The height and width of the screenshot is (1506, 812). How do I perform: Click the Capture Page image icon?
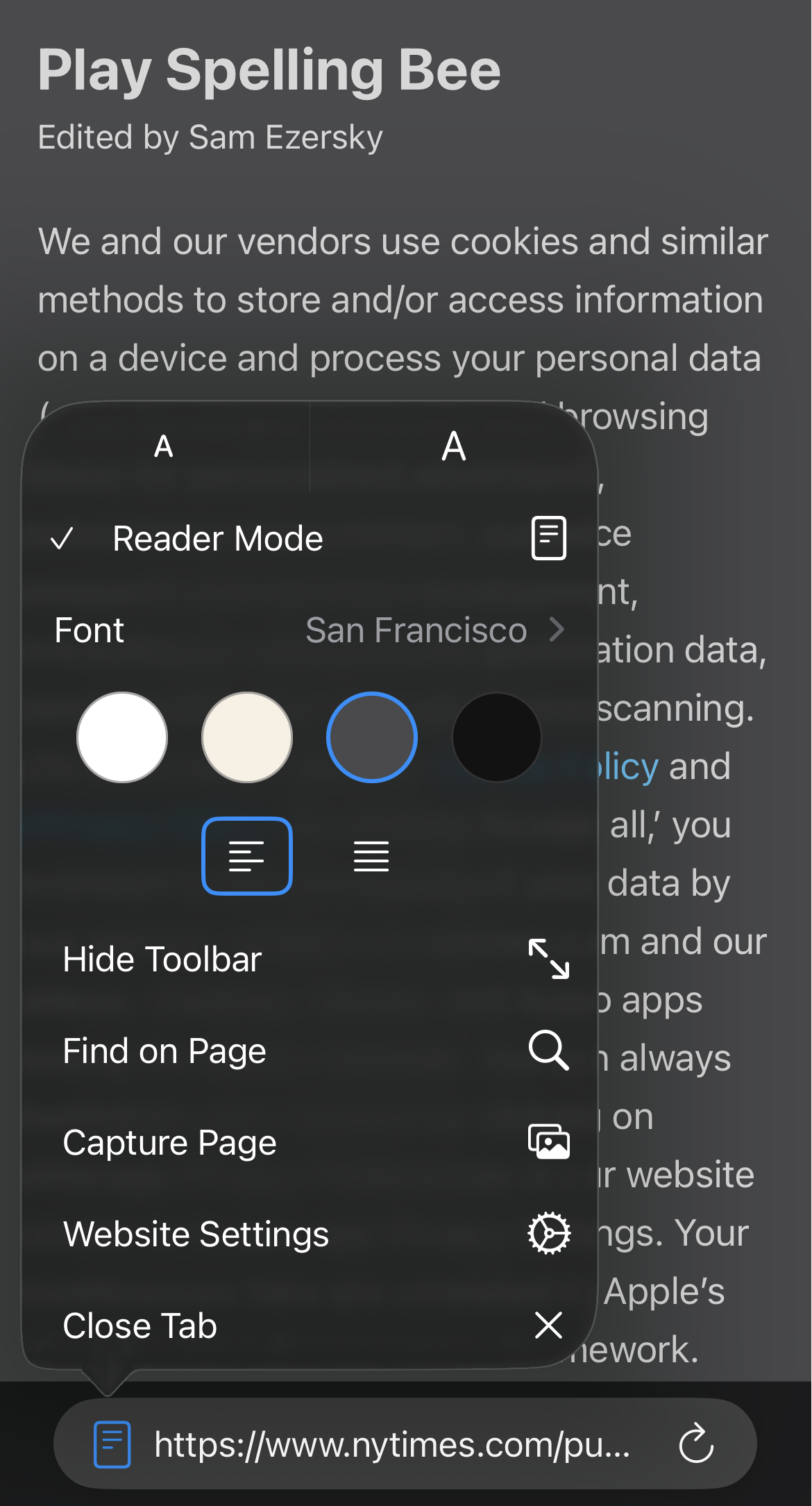(548, 1142)
